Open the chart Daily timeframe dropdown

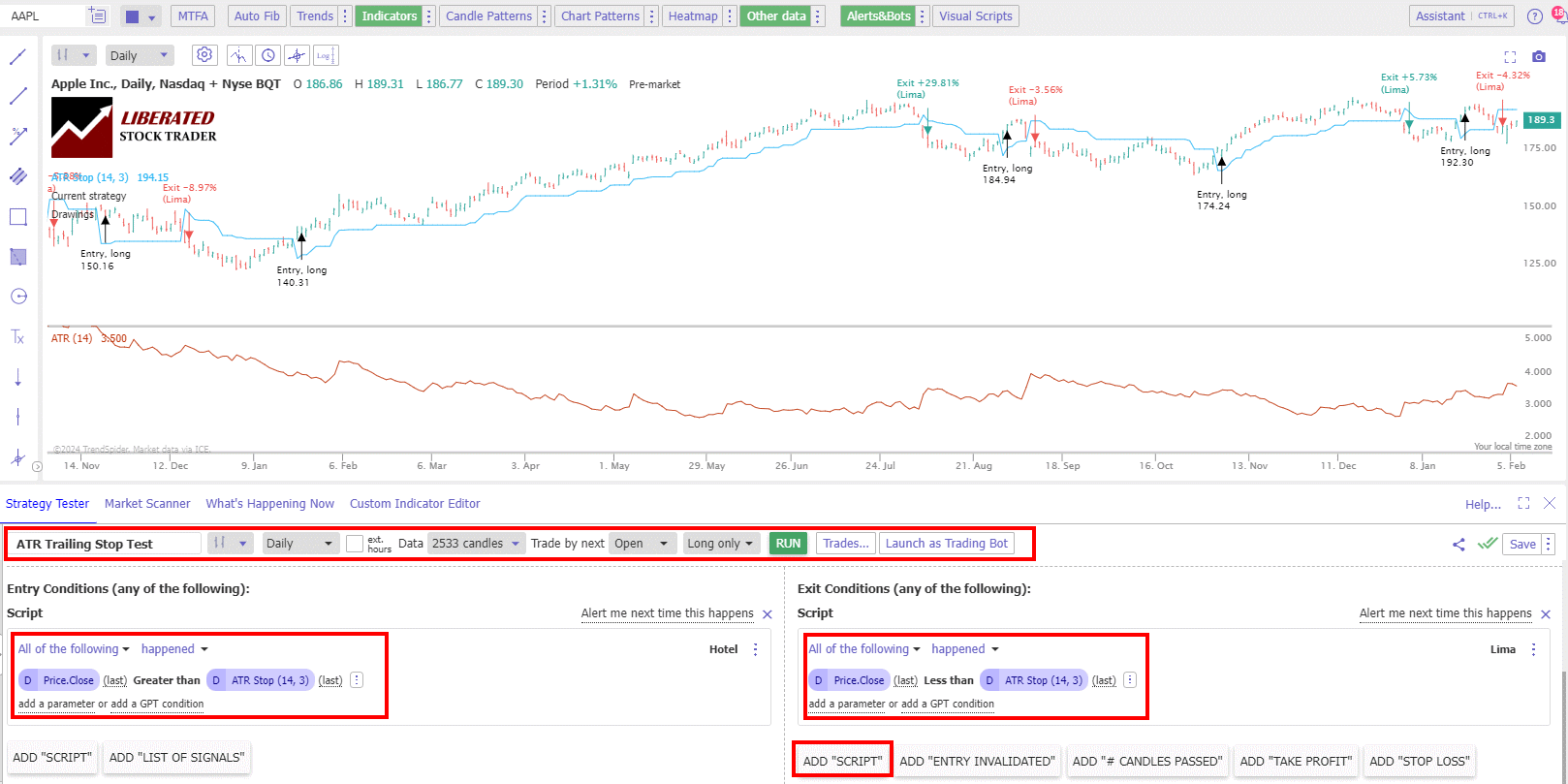[x=140, y=55]
